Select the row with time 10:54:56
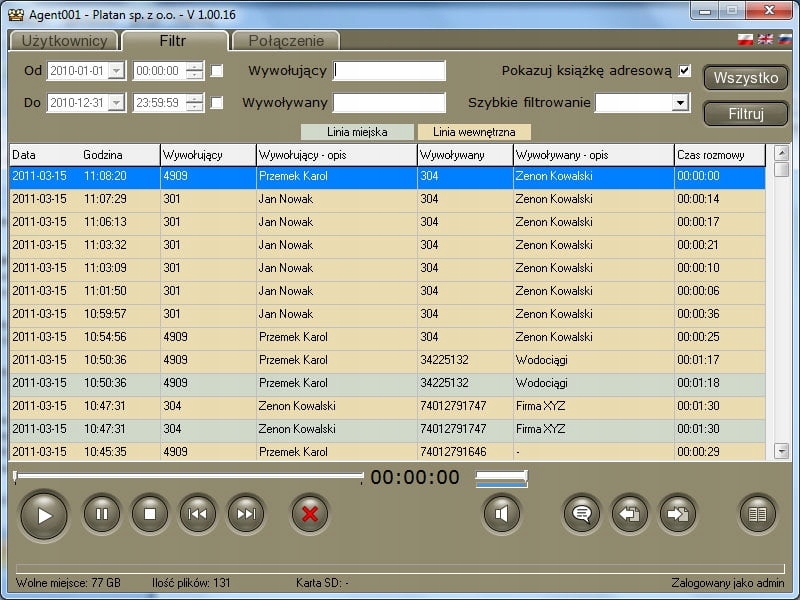The height and width of the screenshot is (600, 800). 387,337
